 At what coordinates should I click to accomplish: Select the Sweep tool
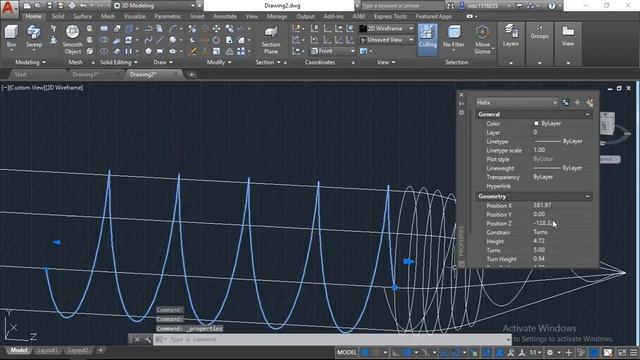tap(34, 37)
